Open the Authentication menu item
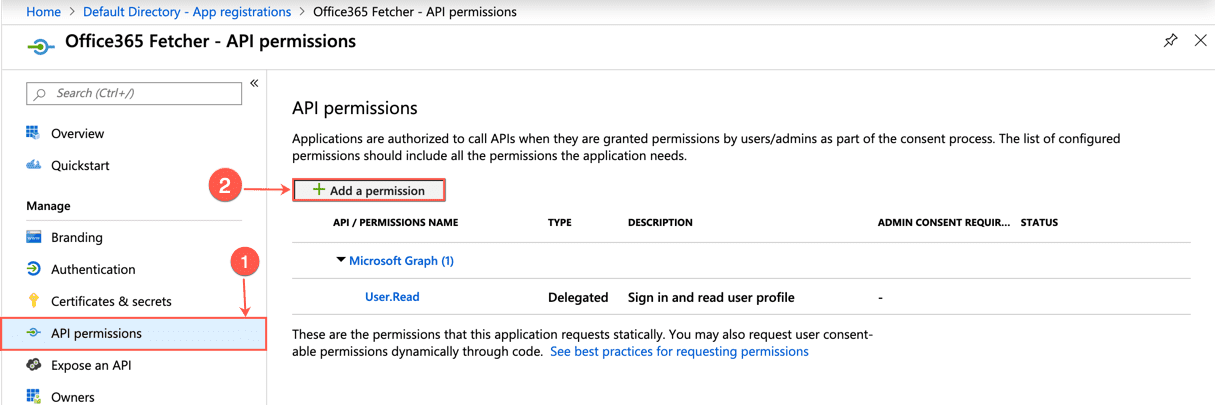1215x405 pixels. [x=93, y=269]
